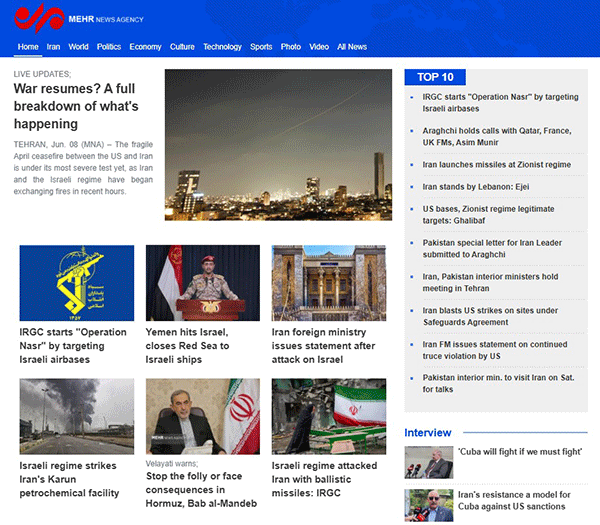600x525 pixels.
Task: Click the Mehr News Agency red logo
Action: (39, 18)
